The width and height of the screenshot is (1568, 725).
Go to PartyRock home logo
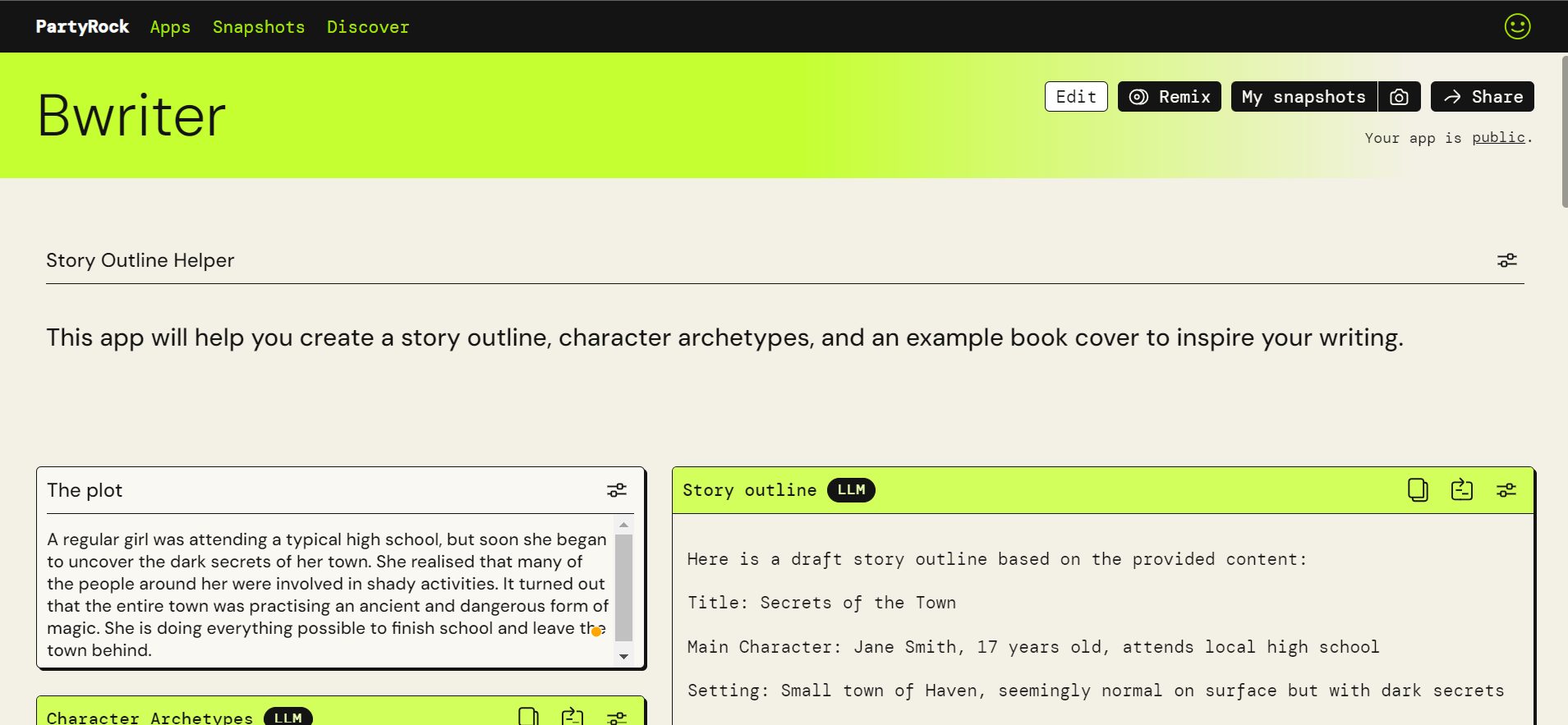82,26
